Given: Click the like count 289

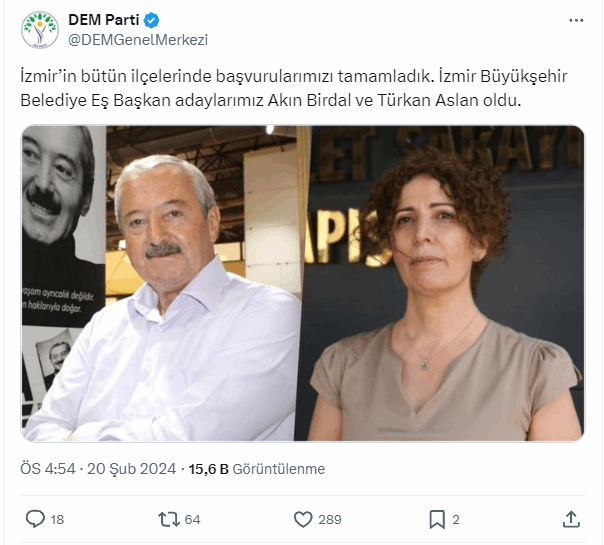Looking at the screenshot, I should click(330, 519).
